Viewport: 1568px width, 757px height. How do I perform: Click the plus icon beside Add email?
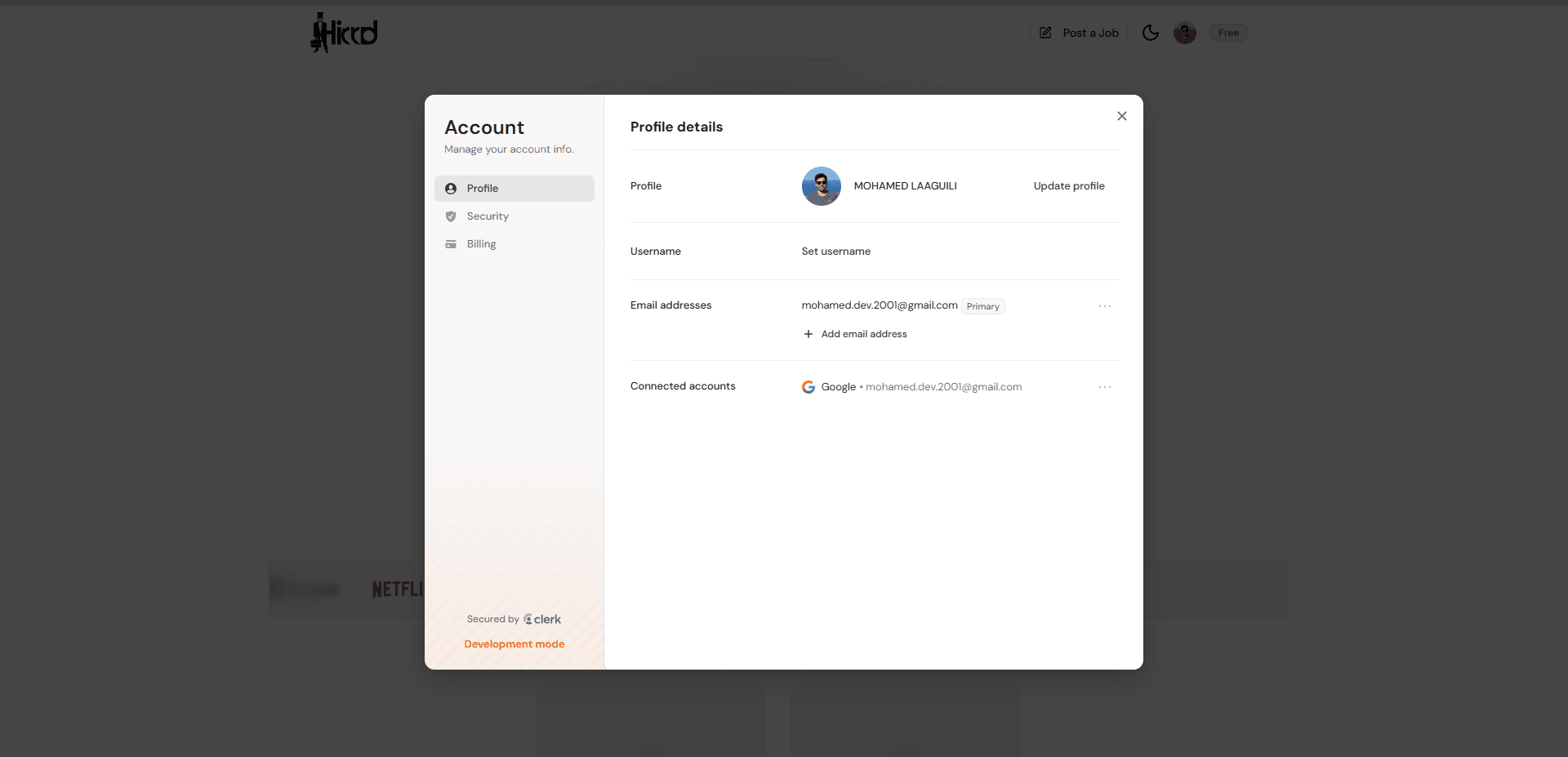click(x=808, y=334)
